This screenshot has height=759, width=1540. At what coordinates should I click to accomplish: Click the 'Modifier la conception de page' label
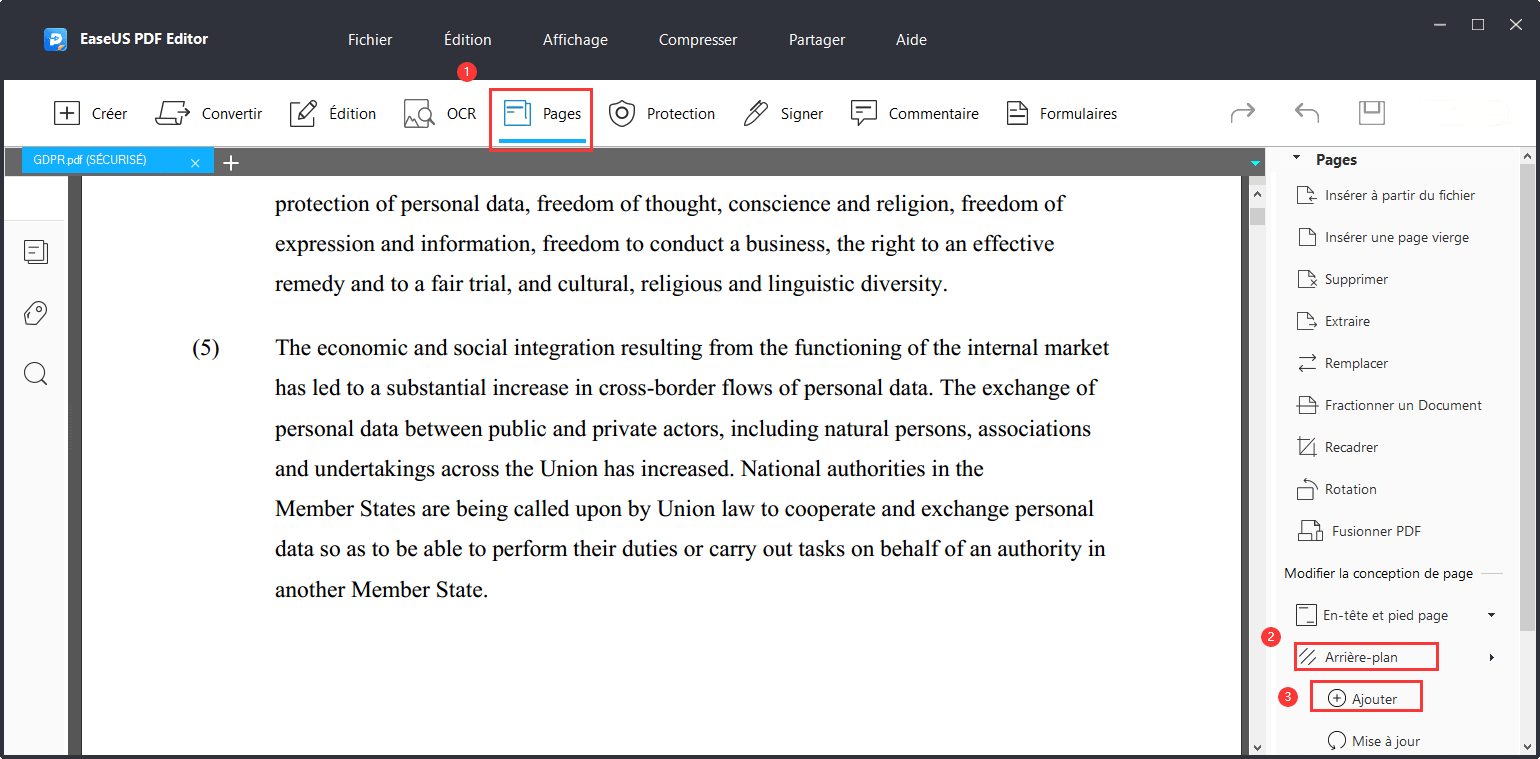pos(1378,573)
